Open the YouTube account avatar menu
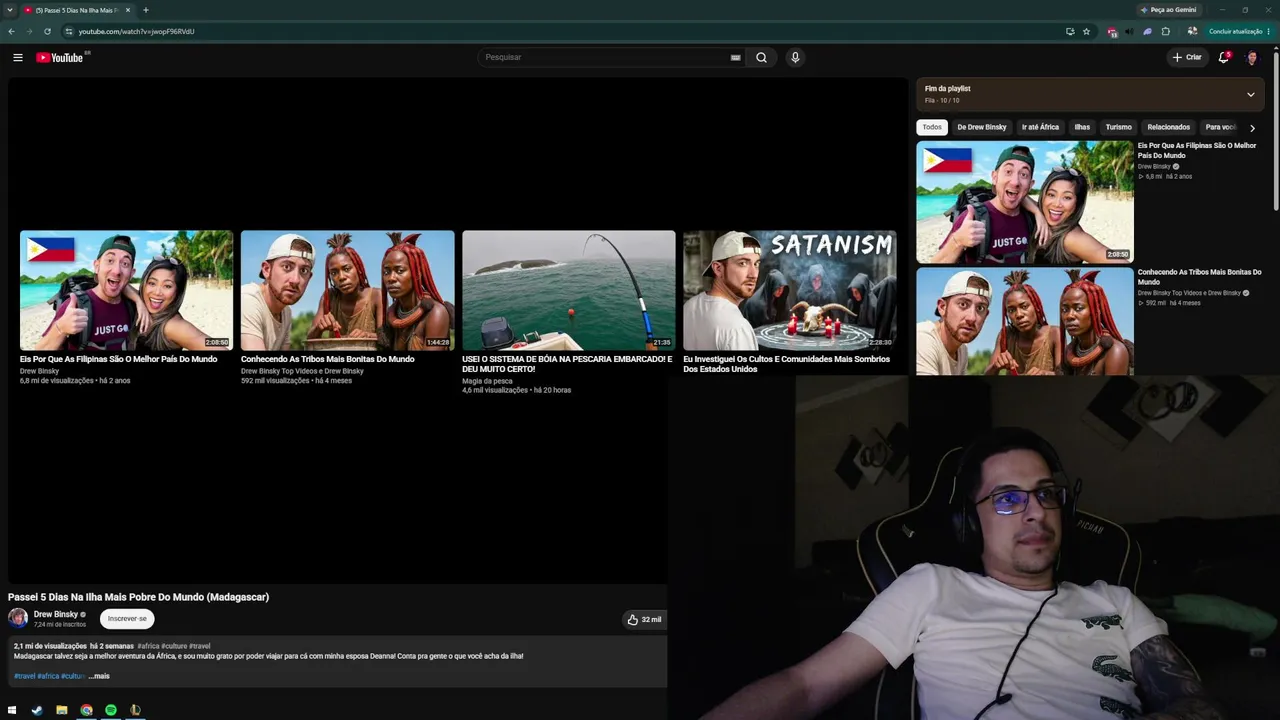The height and width of the screenshot is (720, 1280). 1252,57
